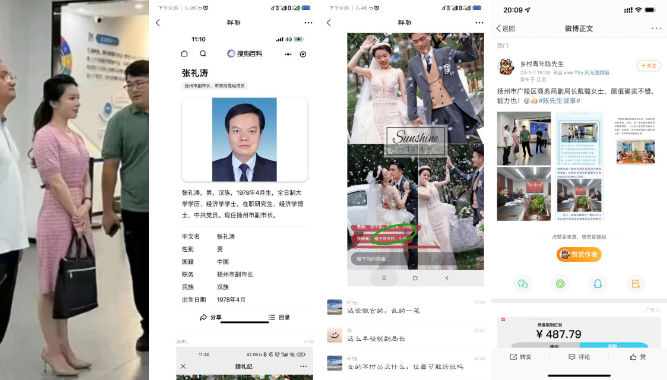Tap the orange 赞赏作者 button

(579, 254)
